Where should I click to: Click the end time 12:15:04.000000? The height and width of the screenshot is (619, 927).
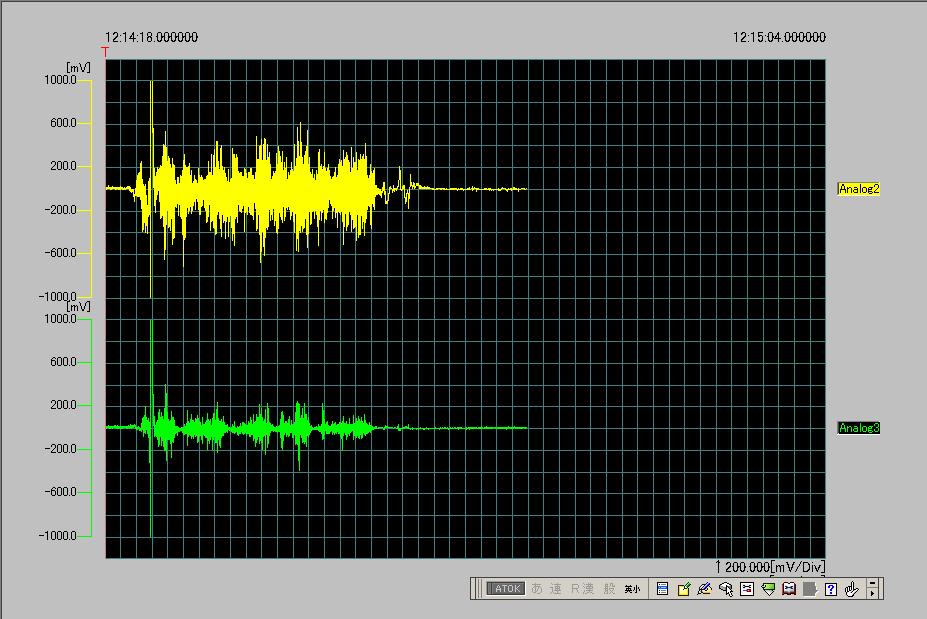pos(779,37)
